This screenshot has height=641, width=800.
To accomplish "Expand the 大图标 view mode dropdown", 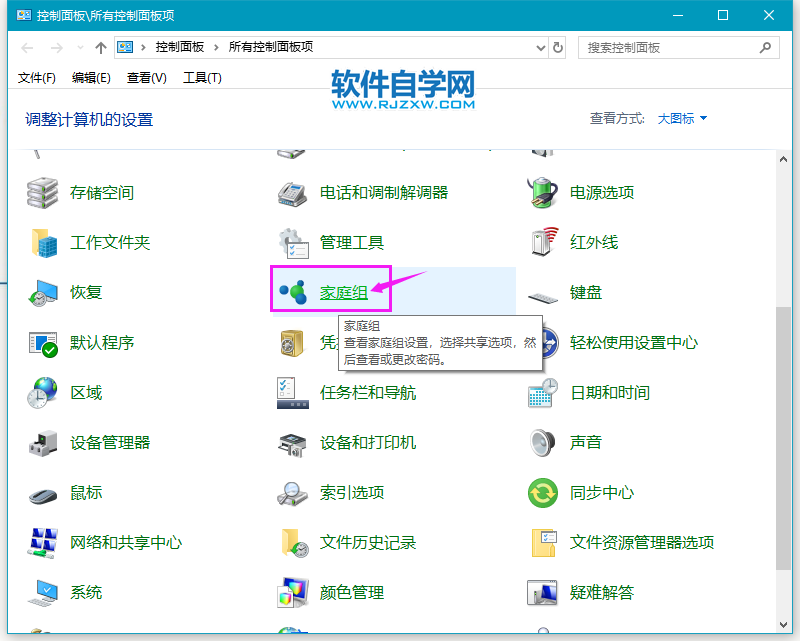I will [x=682, y=118].
